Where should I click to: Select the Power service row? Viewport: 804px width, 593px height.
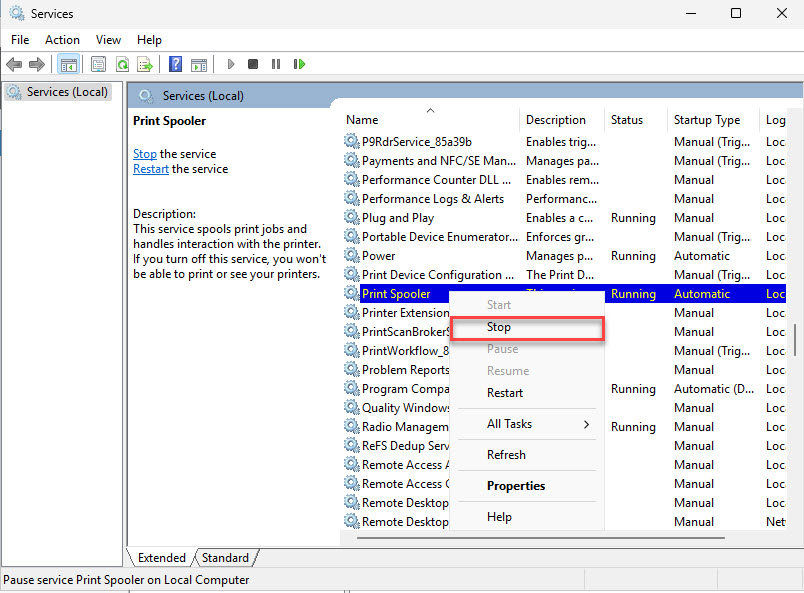[x=564, y=256]
